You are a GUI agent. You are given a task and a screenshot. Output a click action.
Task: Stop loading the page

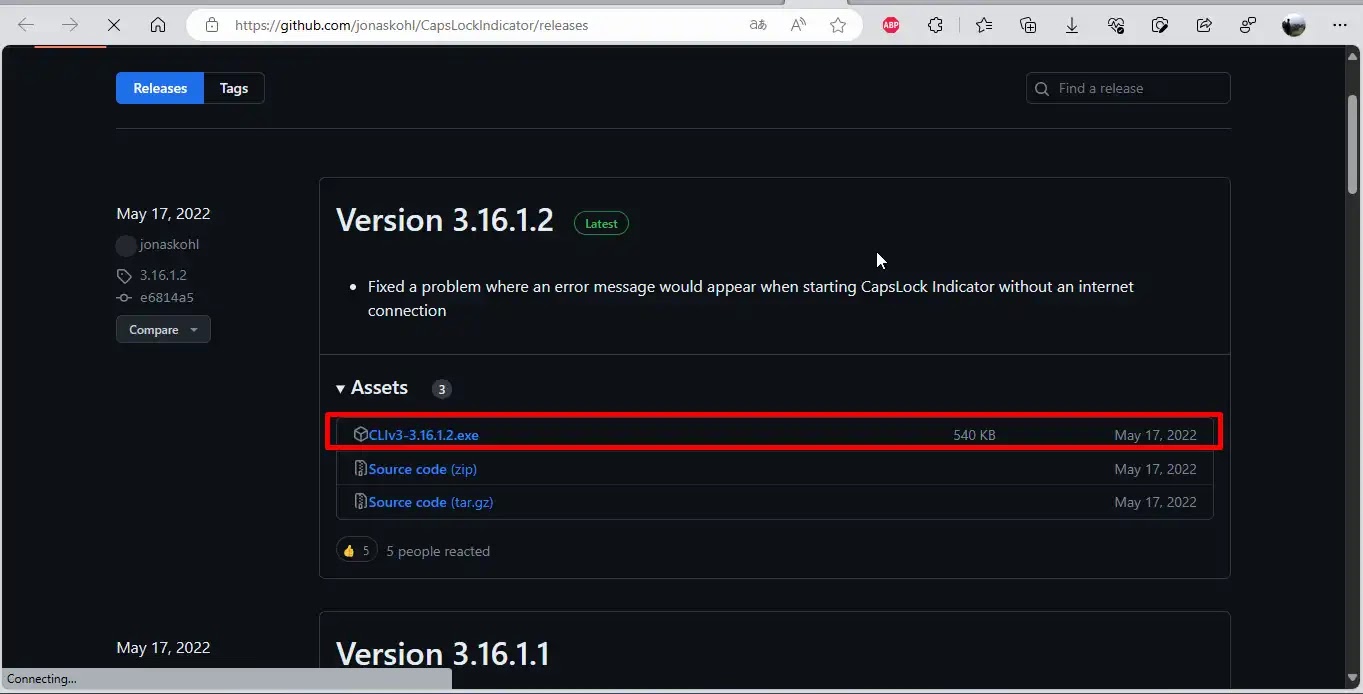coord(114,25)
